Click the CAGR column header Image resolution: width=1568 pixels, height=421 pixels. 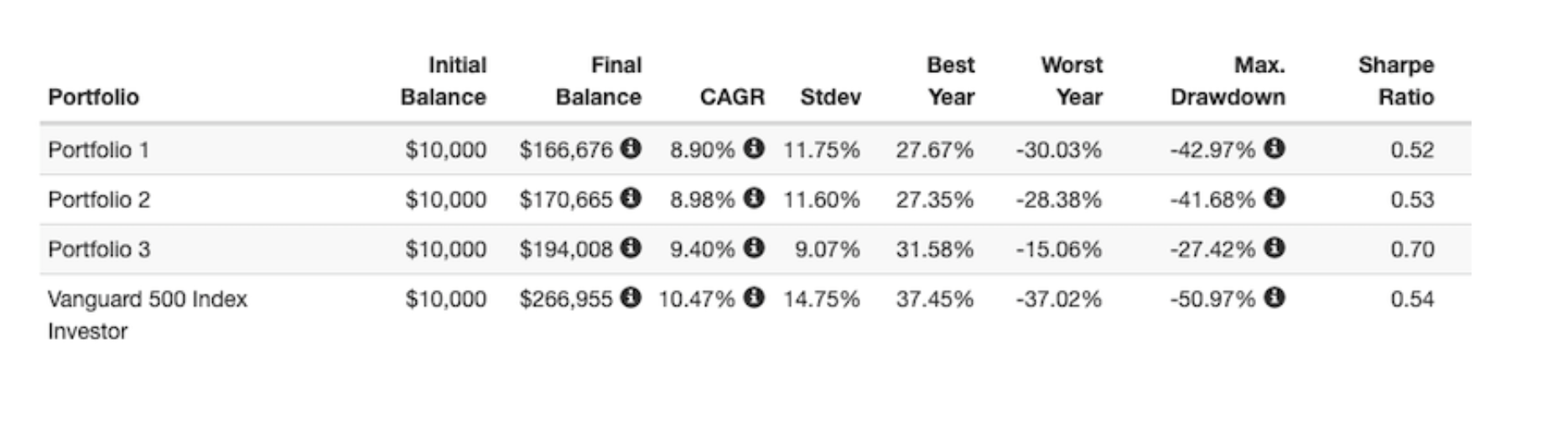point(732,97)
